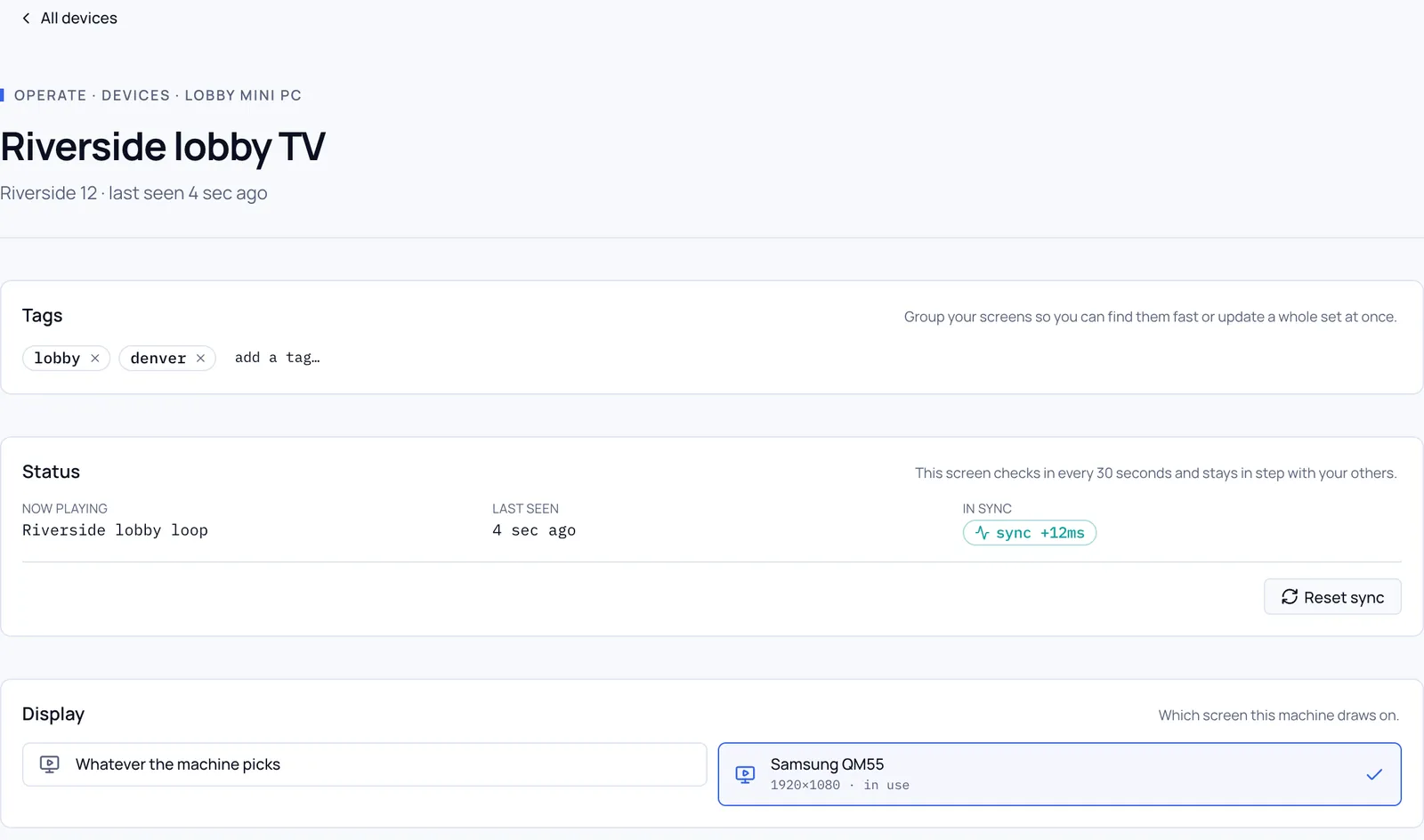Image resolution: width=1424 pixels, height=840 pixels.
Task: Click the Riverside lobby loop now playing text
Action: (115, 530)
